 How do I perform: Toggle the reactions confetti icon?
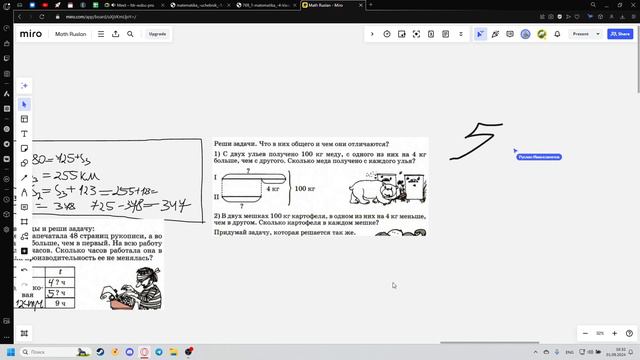495,34
